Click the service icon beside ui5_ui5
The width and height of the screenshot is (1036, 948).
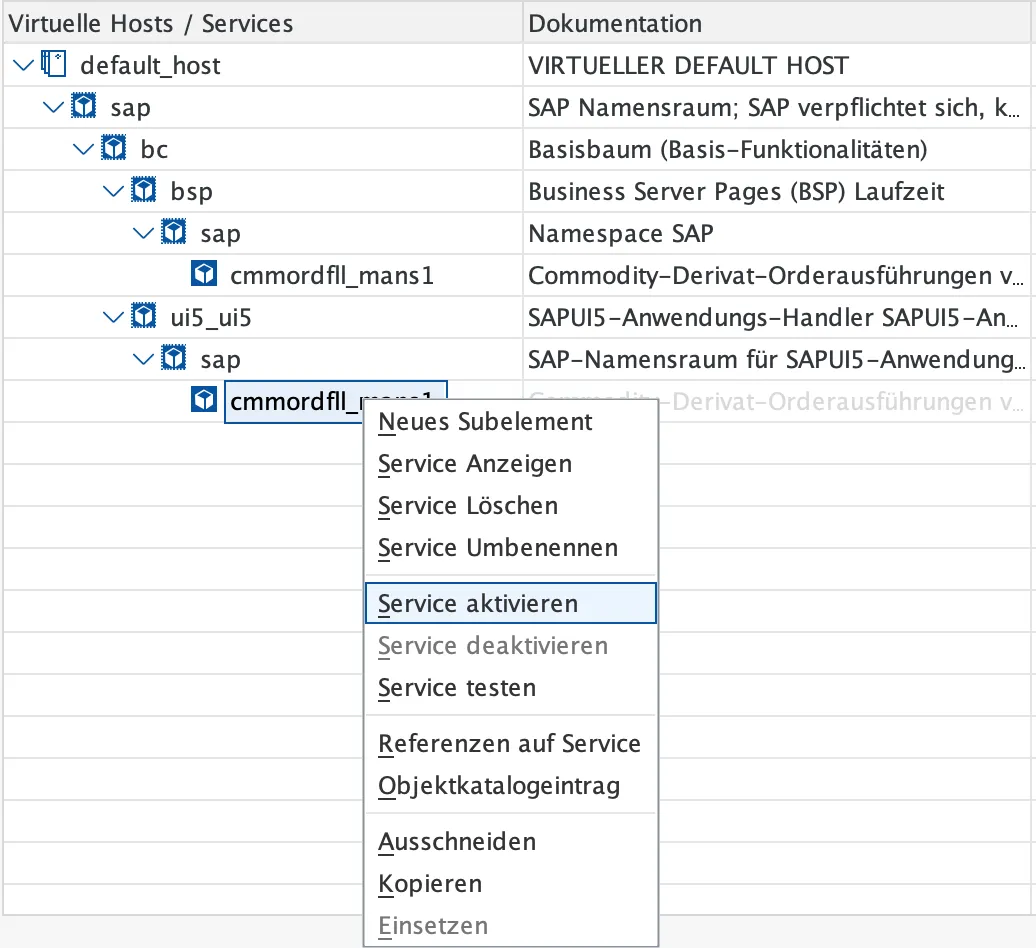click(x=145, y=317)
